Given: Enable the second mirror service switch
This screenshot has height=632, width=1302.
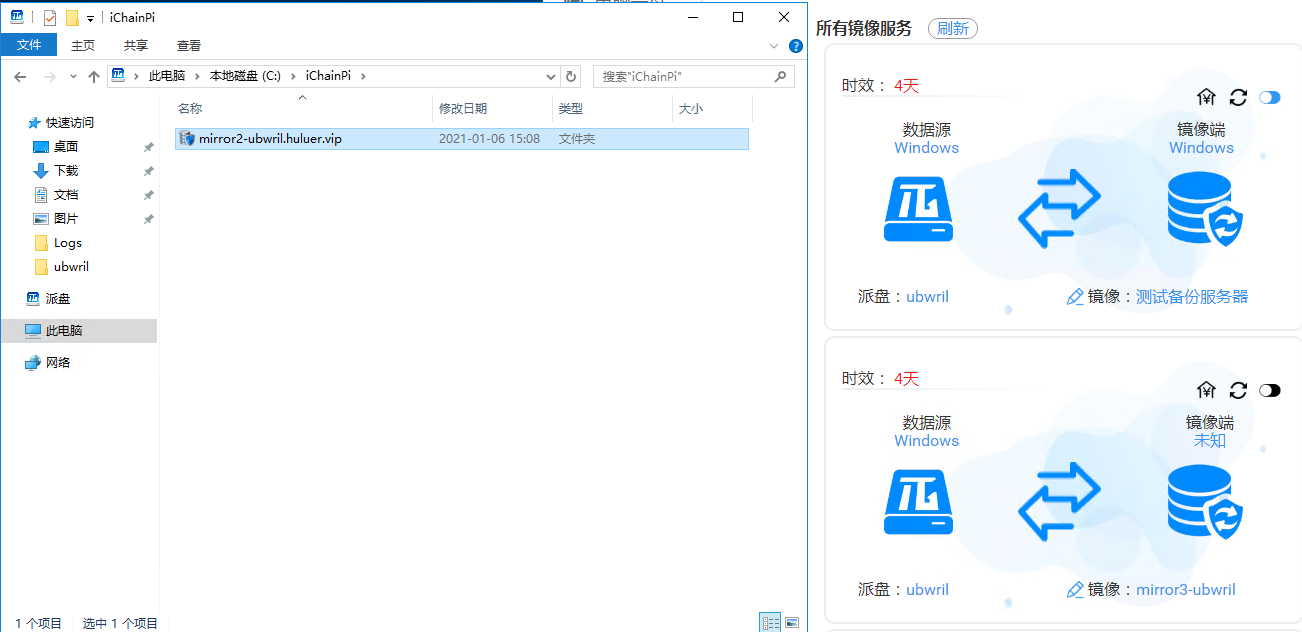Looking at the screenshot, I should pyautogui.click(x=1271, y=390).
